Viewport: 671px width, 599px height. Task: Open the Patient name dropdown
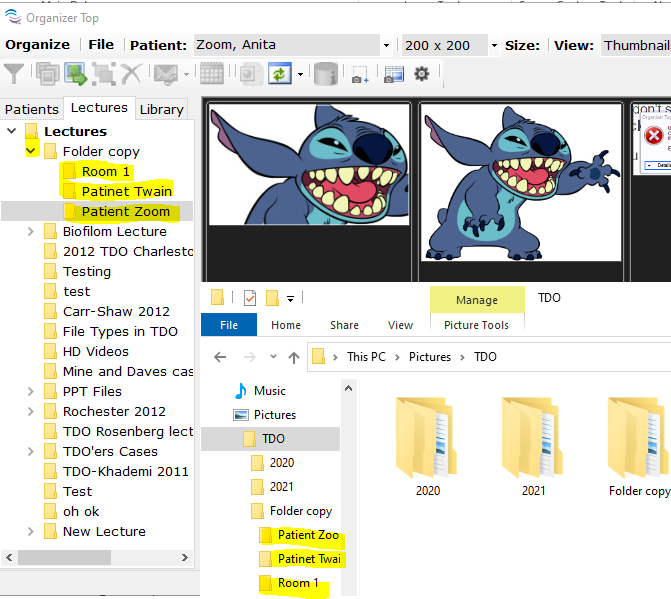coord(386,45)
